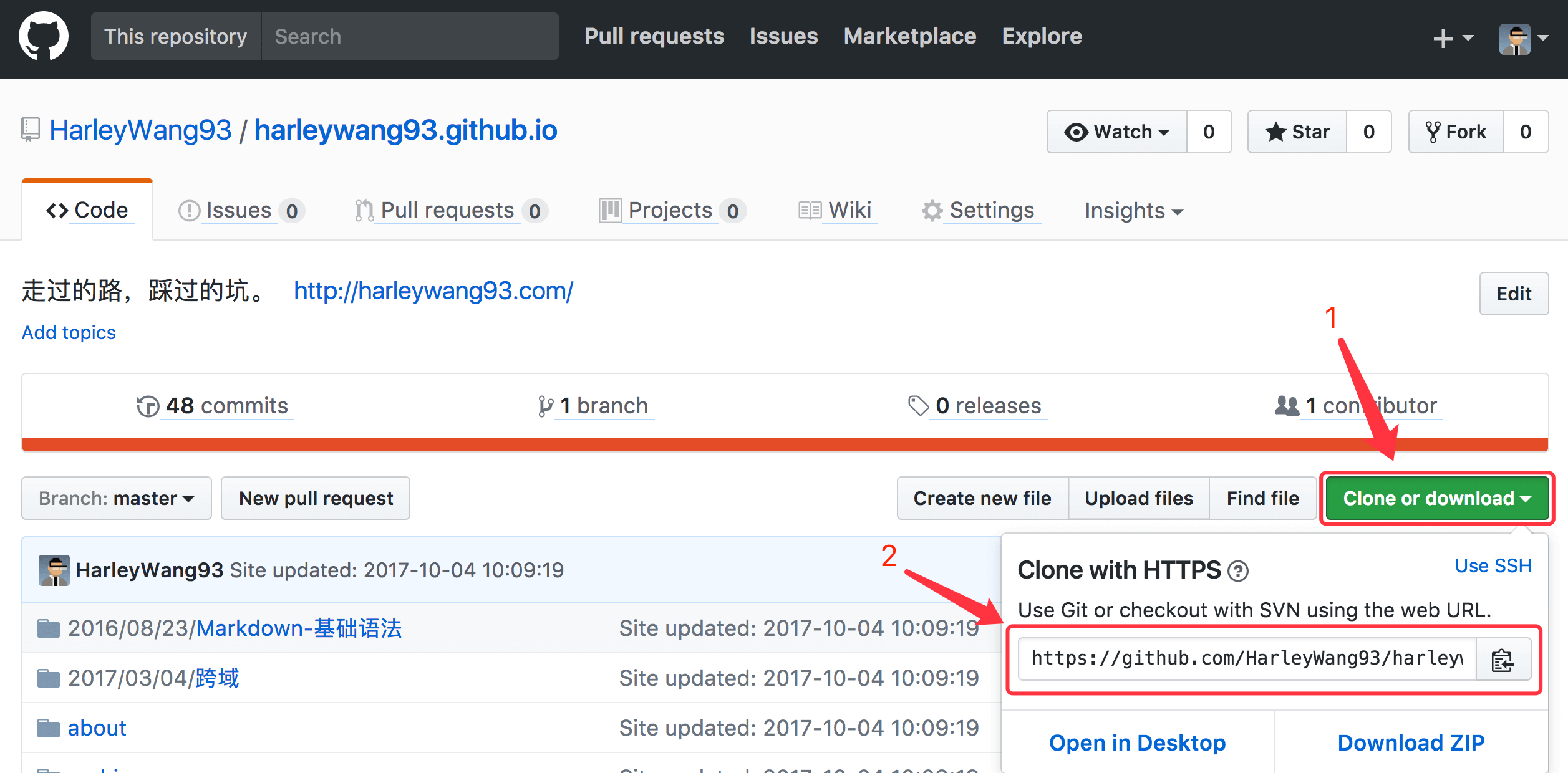Open the harleywang93.github.io repository link
The height and width of the screenshot is (773, 1568).
pos(406,130)
